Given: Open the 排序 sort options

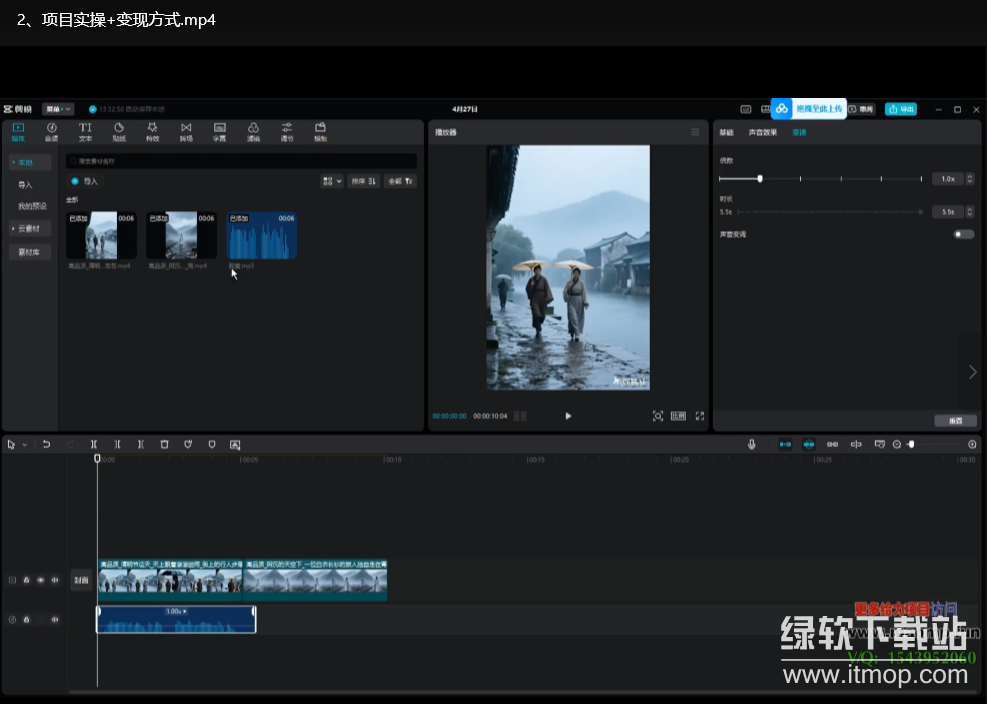Looking at the screenshot, I should tap(364, 181).
